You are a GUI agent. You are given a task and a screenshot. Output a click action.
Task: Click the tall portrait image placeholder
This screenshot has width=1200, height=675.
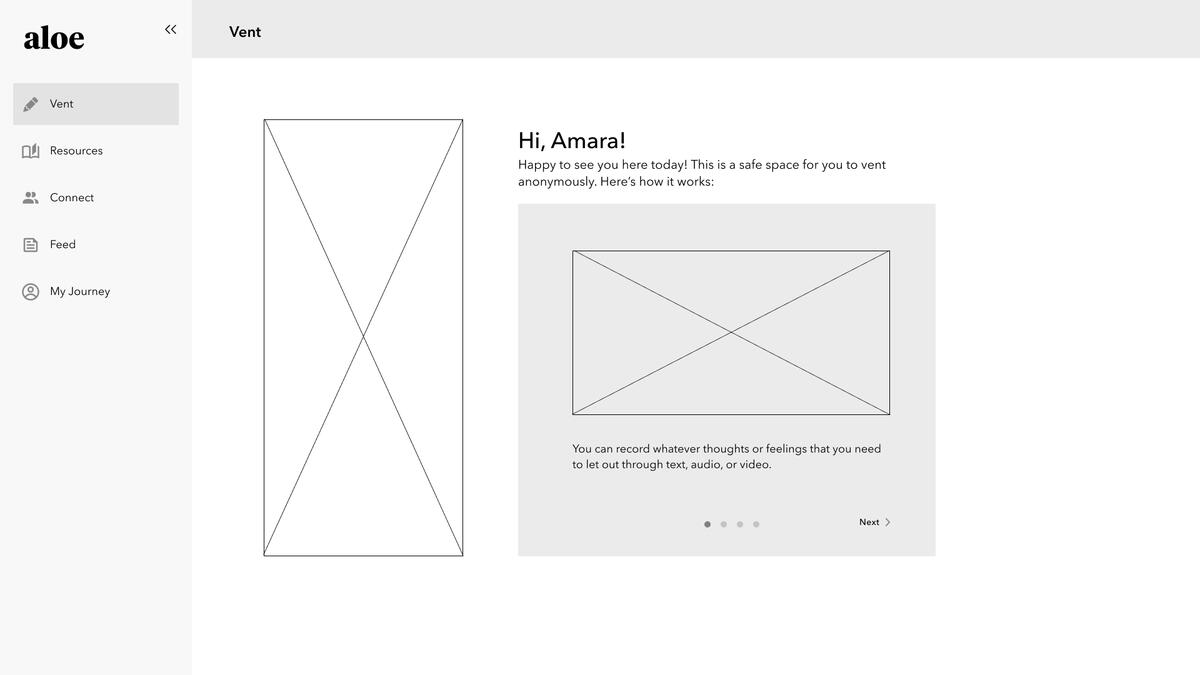click(363, 337)
